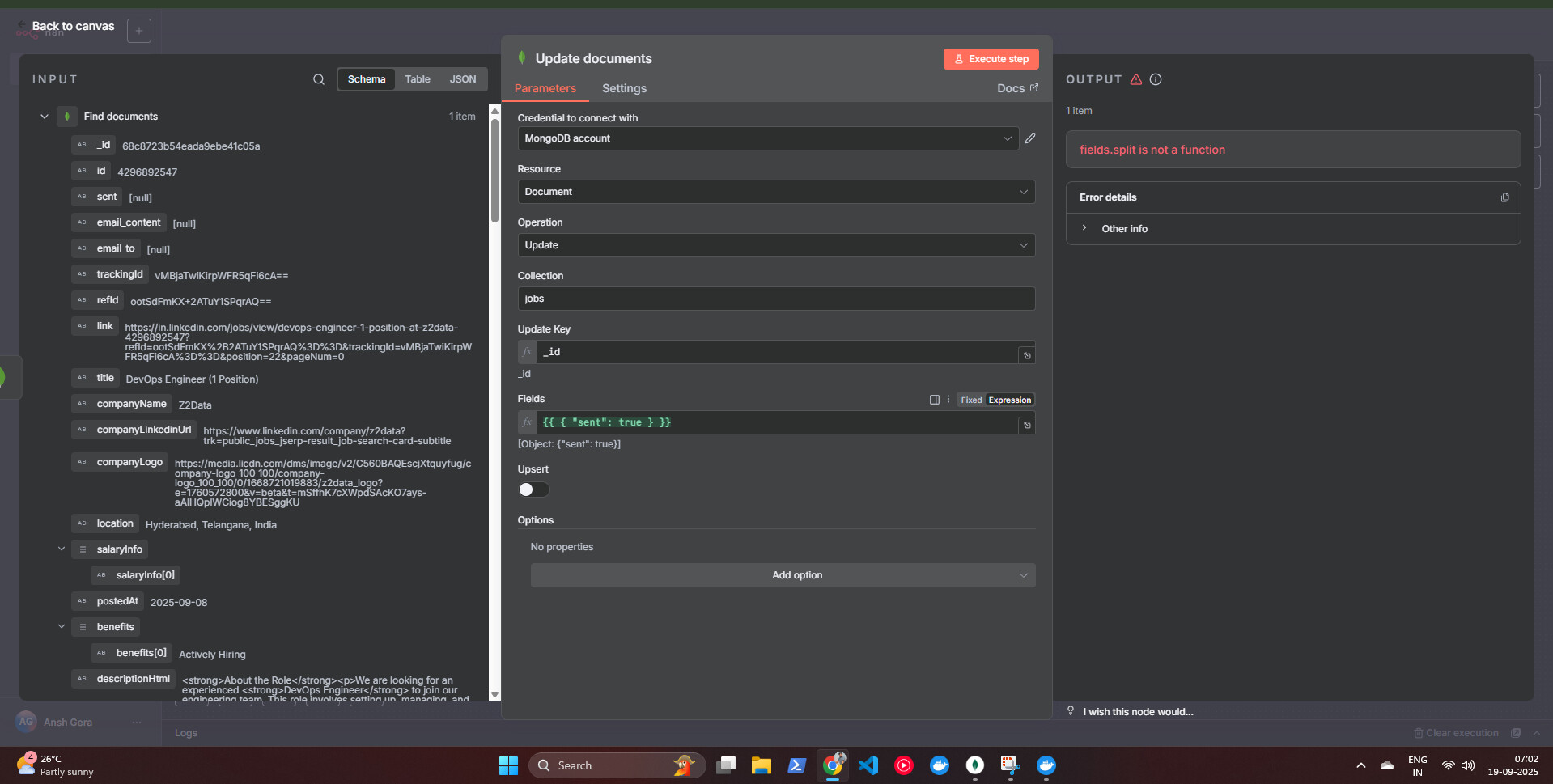1553x784 pixels.
Task: Launch Visual Studio Code from the taskbar
Action: pyautogui.click(x=868, y=765)
